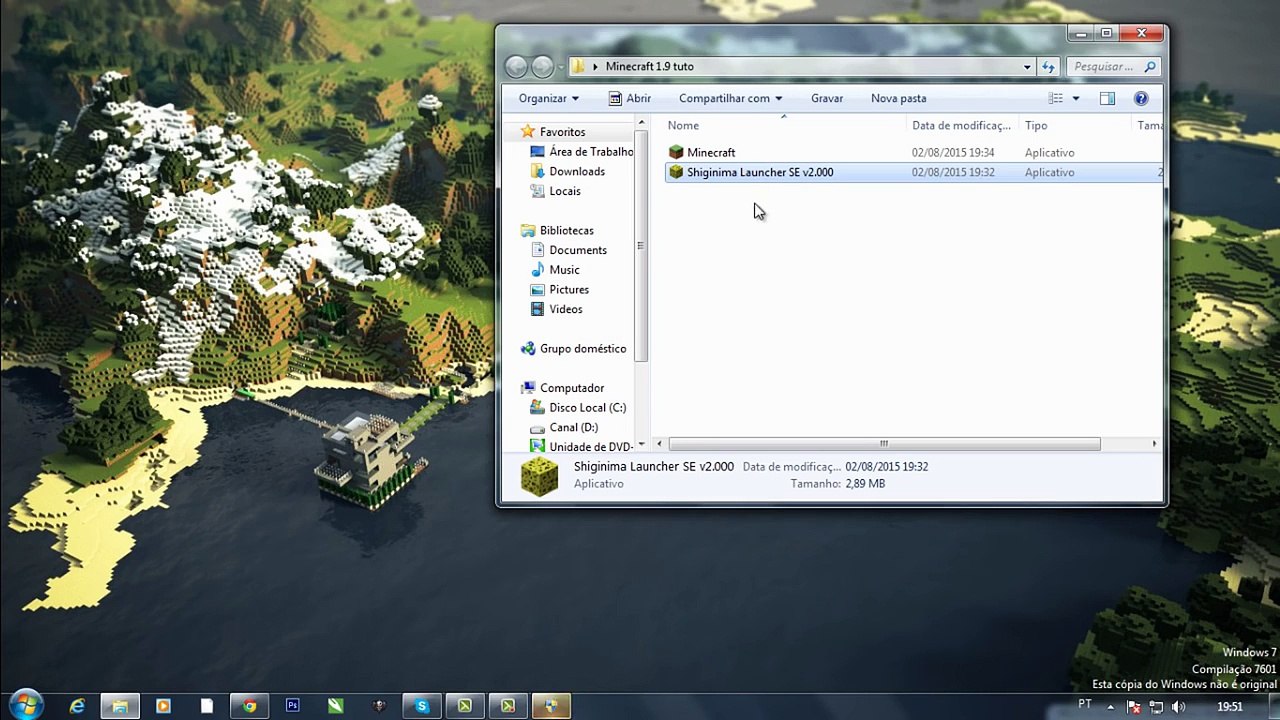Click the horizontal scrollbar in the file list
This screenshot has height=720, width=1280.
click(884, 444)
